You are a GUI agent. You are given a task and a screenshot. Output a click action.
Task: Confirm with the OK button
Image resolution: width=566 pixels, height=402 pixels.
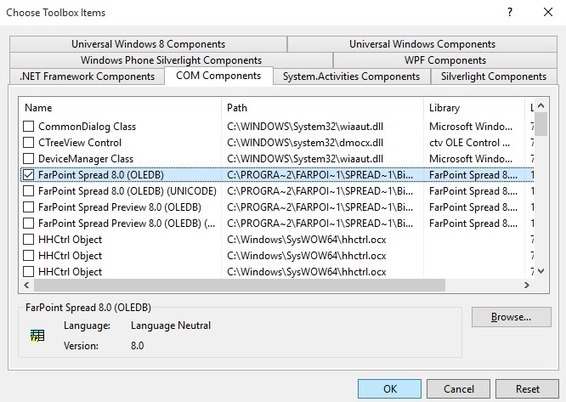click(389, 389)
